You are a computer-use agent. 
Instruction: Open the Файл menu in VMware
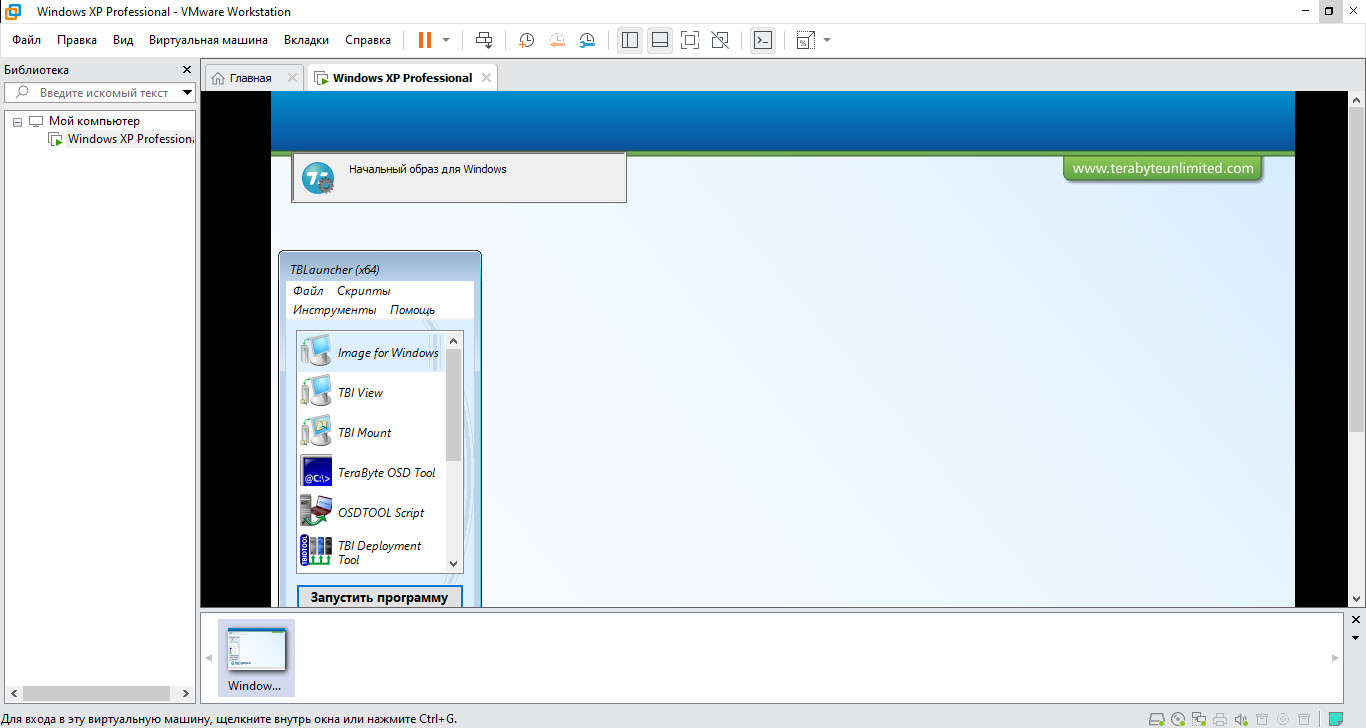[x=27, y=40]
